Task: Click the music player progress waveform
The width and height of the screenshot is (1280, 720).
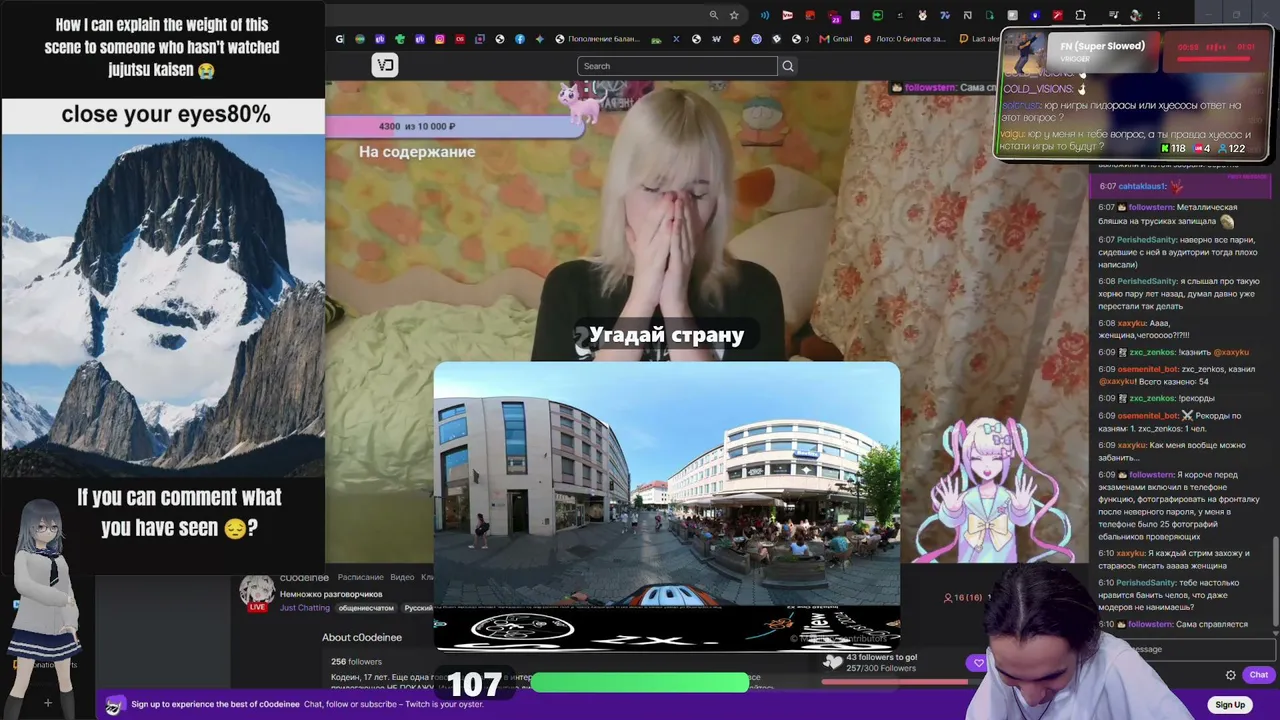Action: point(1216,47)
